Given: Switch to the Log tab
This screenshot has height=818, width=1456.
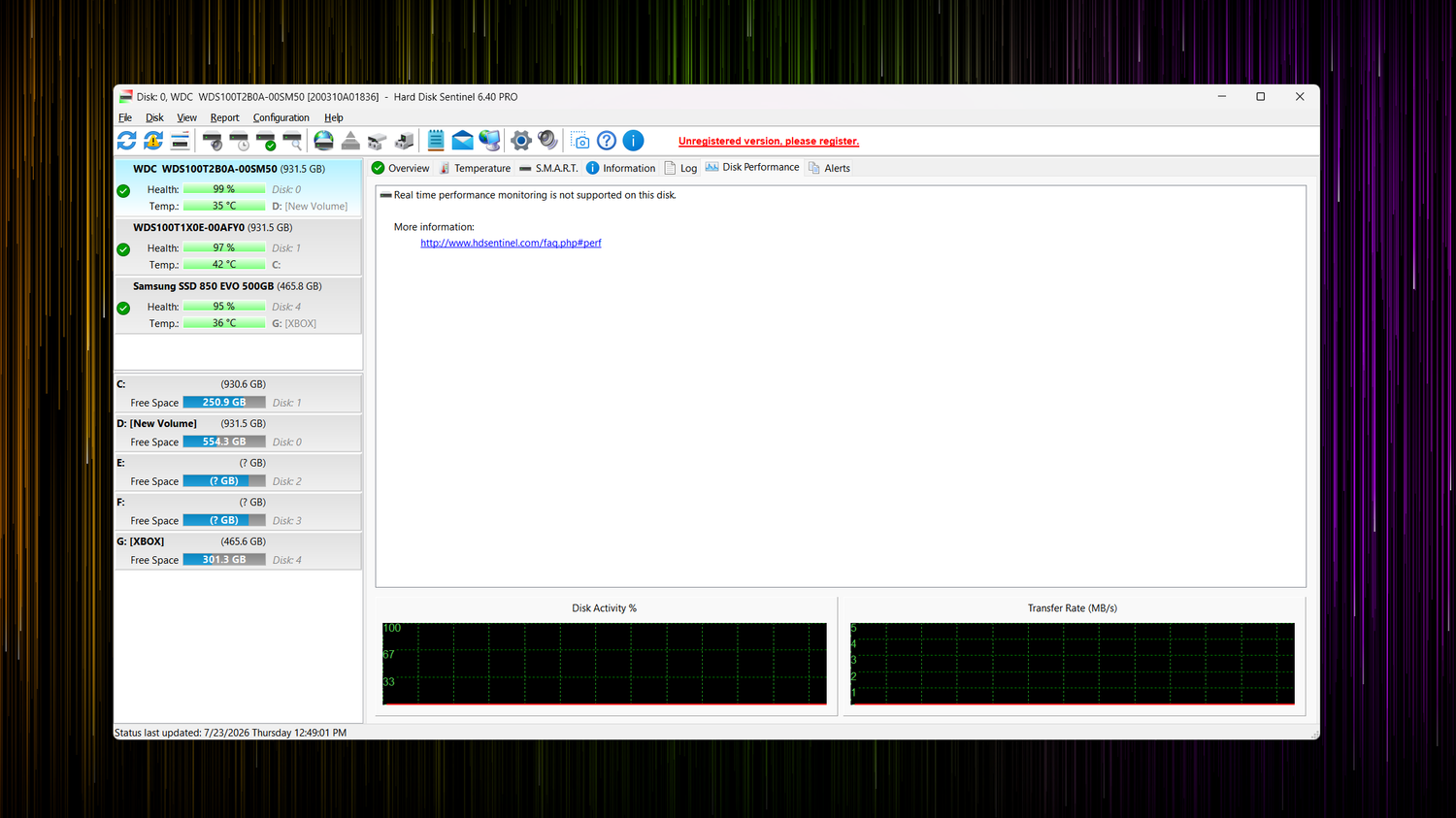Looking at the screenshot, I should (x=680, y=168).
